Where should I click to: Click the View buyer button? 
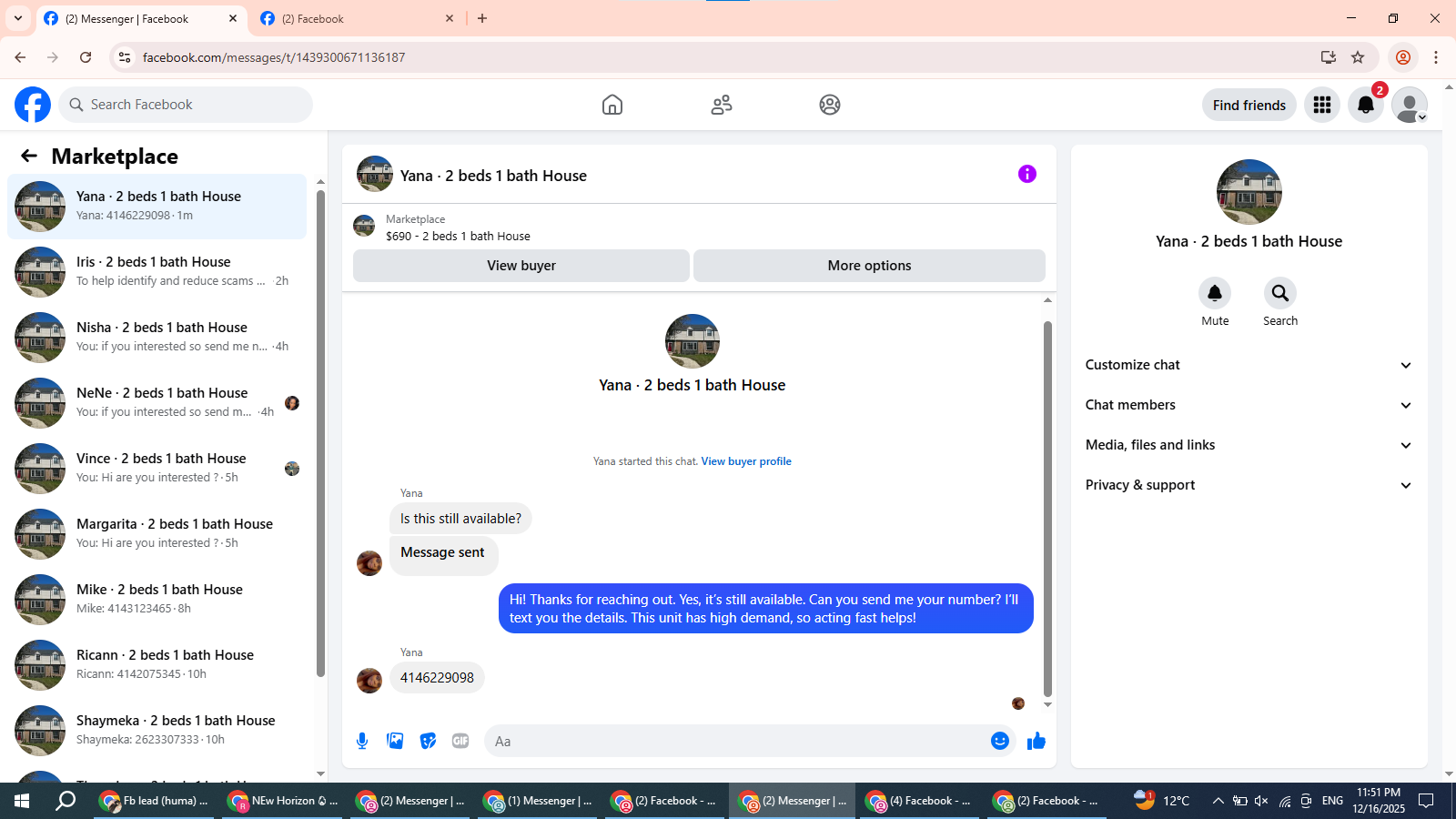click(521, 266)
